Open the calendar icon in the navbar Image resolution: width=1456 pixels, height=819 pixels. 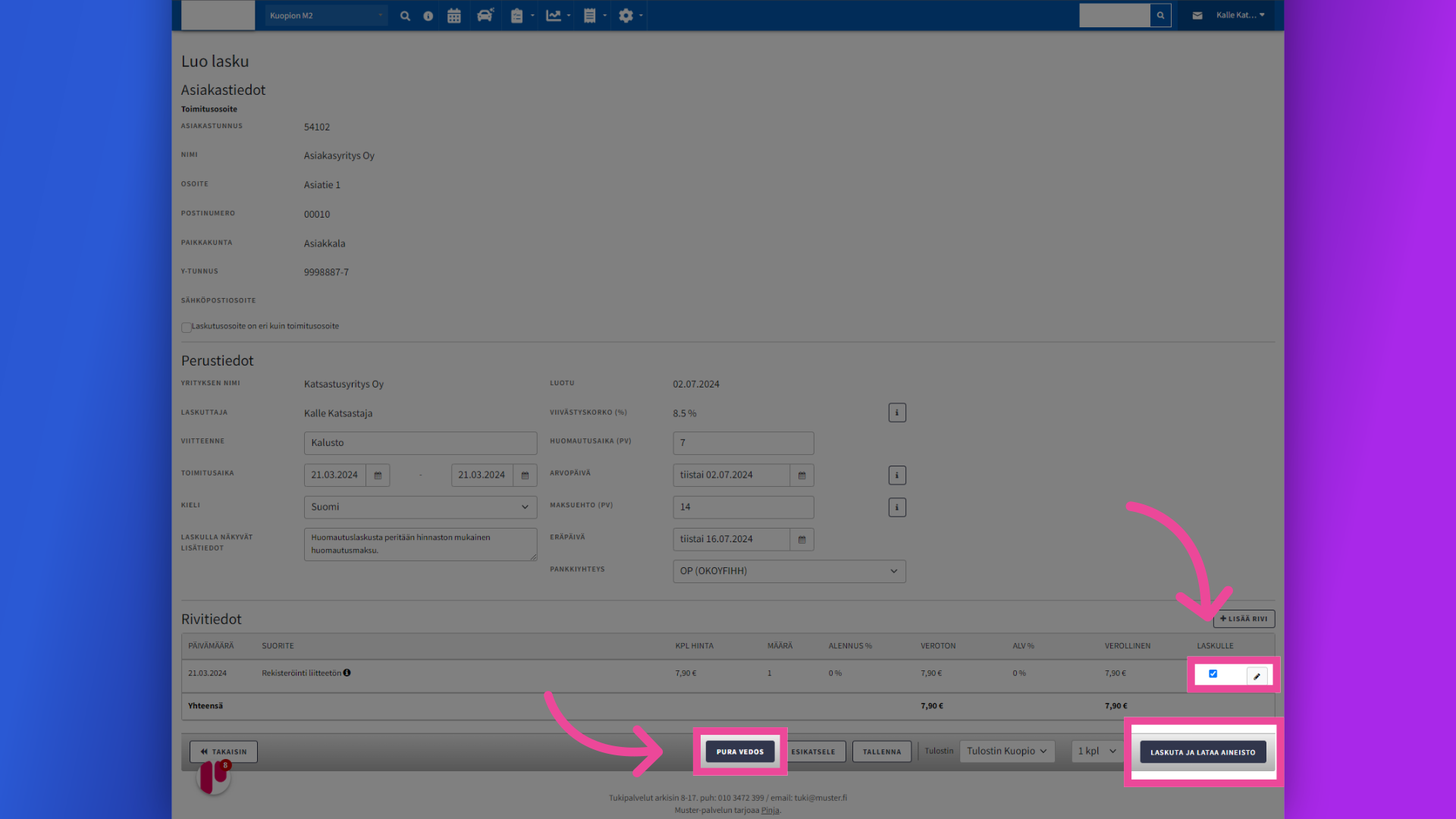pos(454,15)
